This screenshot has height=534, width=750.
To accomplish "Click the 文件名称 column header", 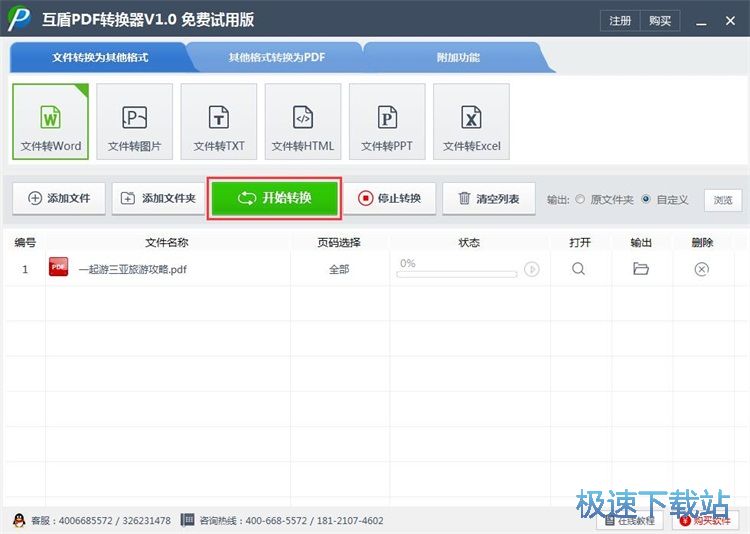I will click(x=166, y=243).
